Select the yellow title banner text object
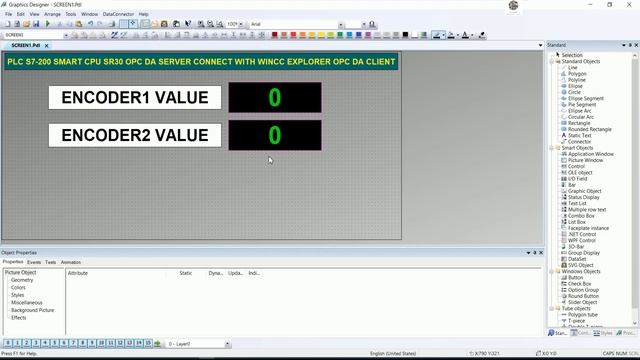Image resolution: width=640 pixels, height=360 pixels. pos(201,62)
